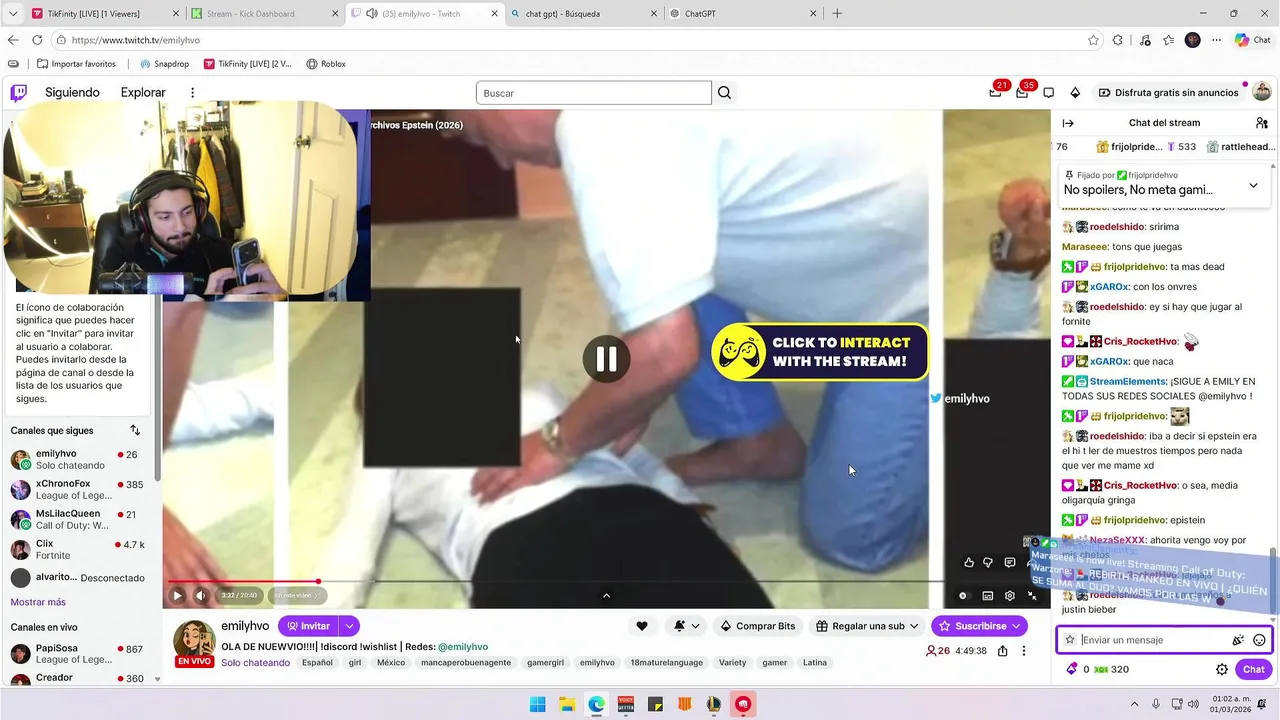This screenshot has height=720, width=1280.
Task: Collapse the chat panel arrow
Action: point(1068,123)
